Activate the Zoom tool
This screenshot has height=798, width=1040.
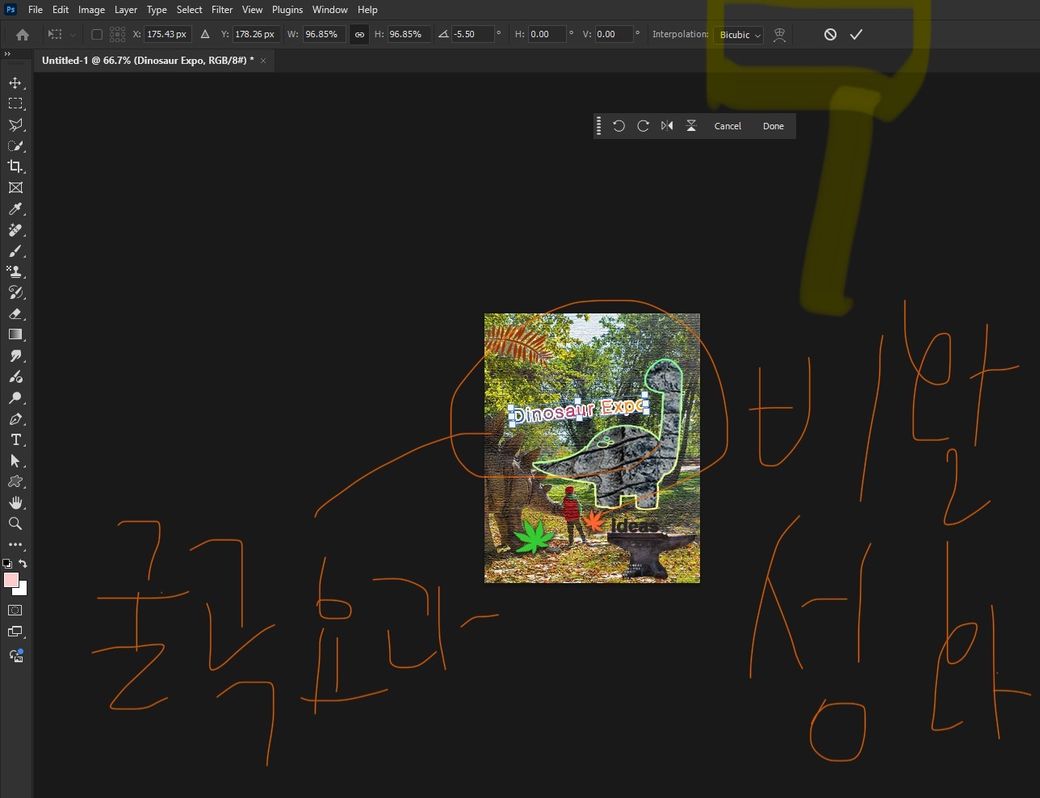click(15, 524)
